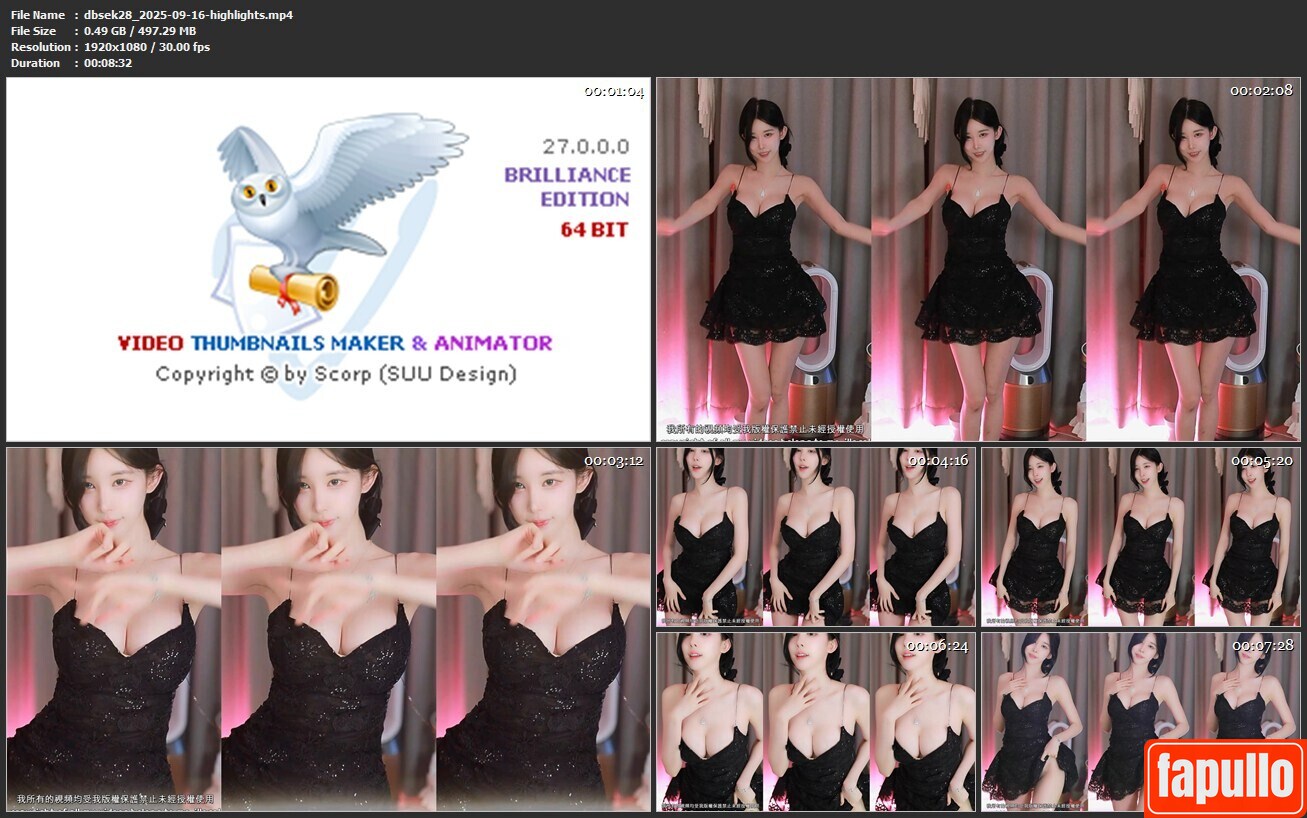The height and width of the screenshot is (818, 1307).
Task: Click the VIDEO THUMBNAILS MAKER & ANIMATOR title
Action: click(335, 343)
